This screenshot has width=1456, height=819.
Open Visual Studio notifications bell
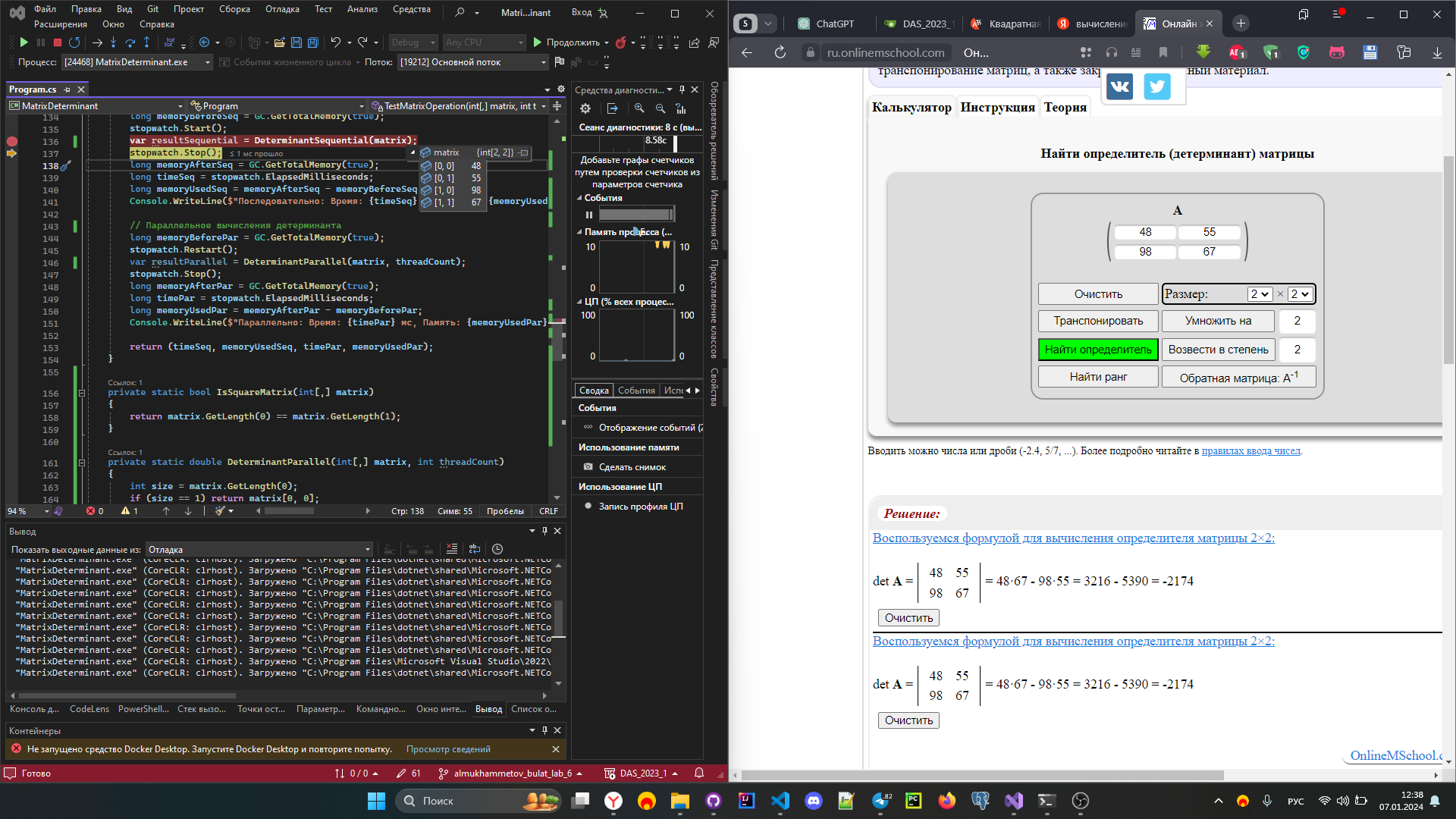(699, 773)
